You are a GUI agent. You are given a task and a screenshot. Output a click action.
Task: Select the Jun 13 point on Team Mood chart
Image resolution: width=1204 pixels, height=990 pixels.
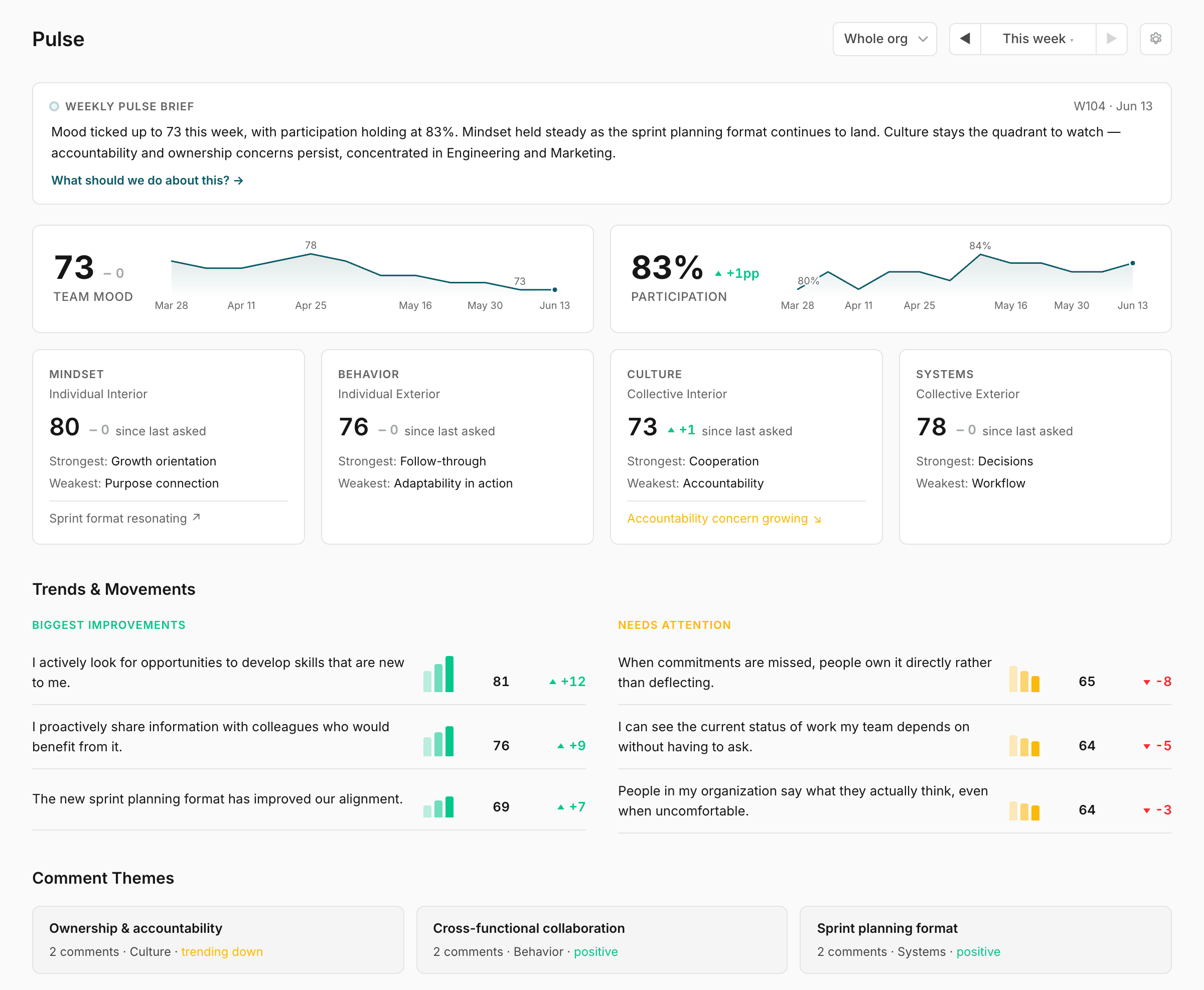click(x=554, y=290)
